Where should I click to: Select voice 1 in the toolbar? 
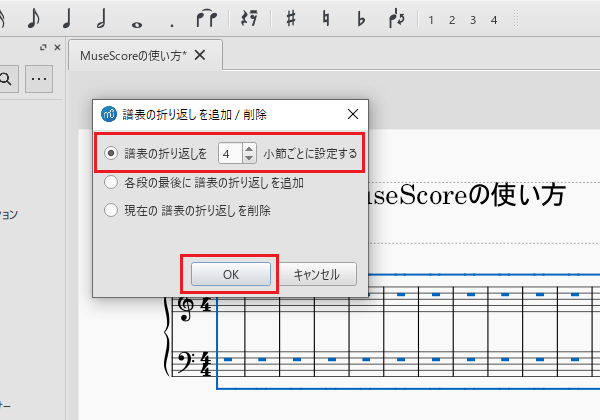431,19
